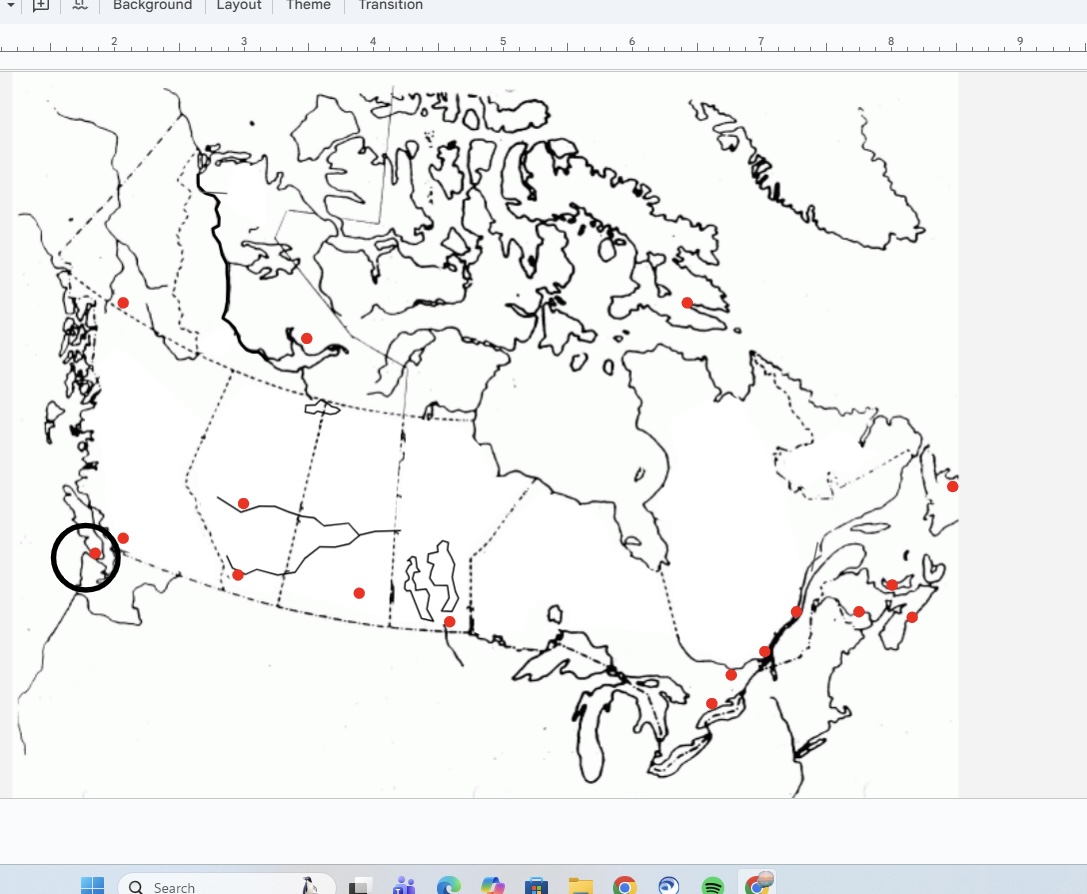Open the dropdown arrow left of comment icon
The width and height of the screenshot is (1087, 894).
[x=11, y=5]
